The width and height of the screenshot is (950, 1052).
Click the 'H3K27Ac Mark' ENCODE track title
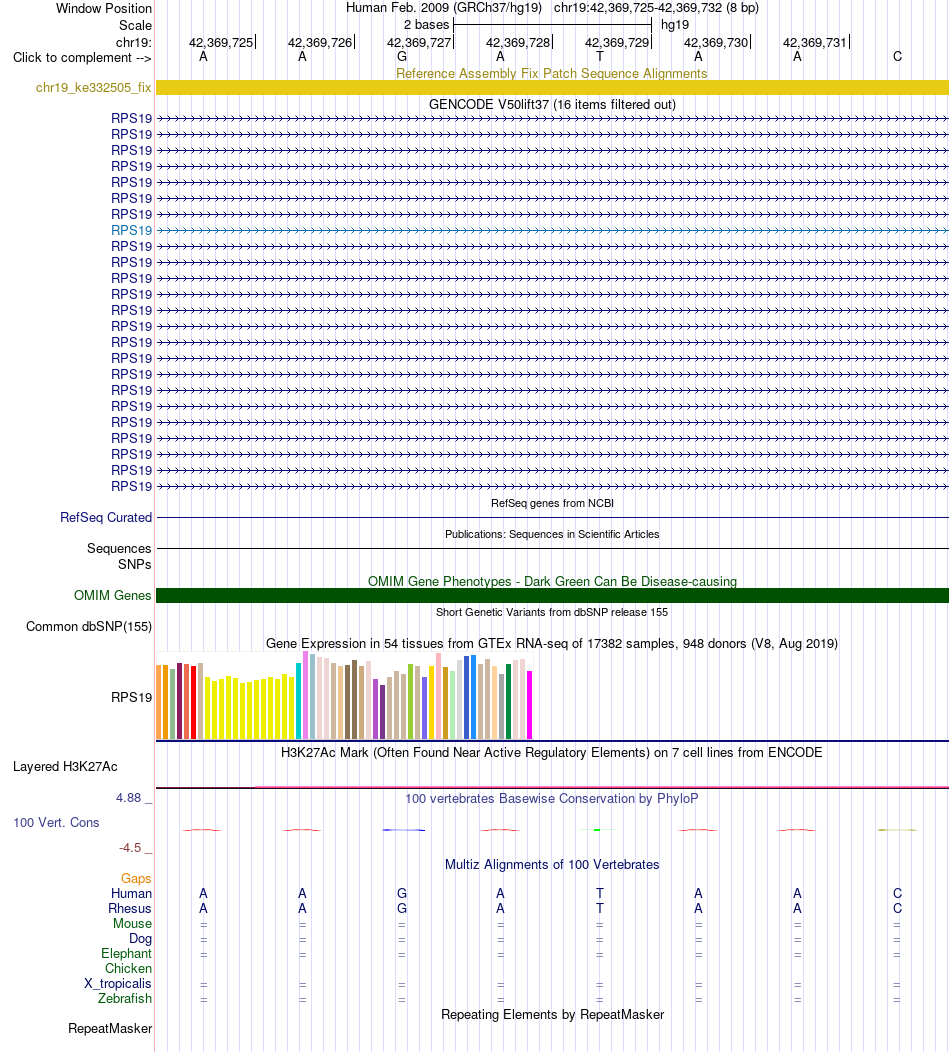click(x=551, y=752)
